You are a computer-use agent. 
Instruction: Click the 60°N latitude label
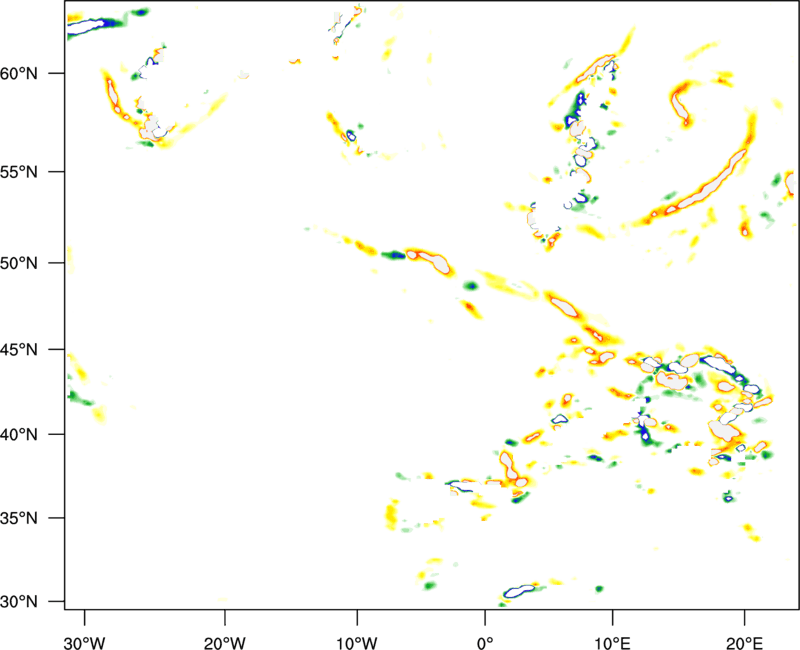(x=19, y=74)
